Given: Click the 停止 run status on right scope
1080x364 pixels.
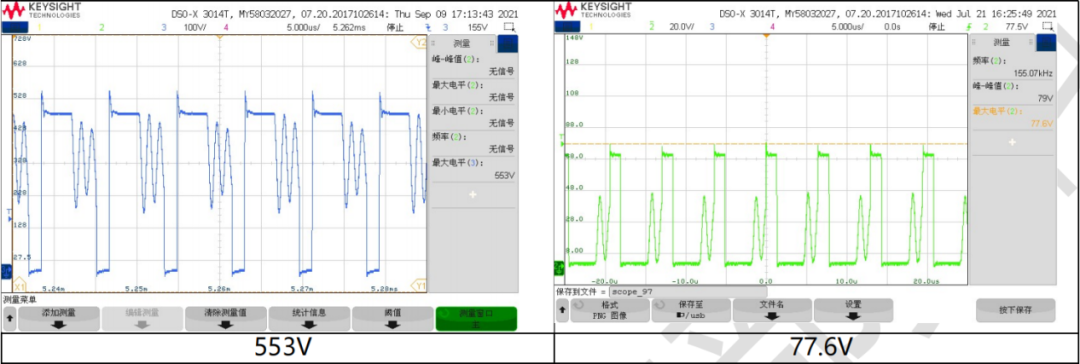Looking at the screenshot, I should tap(937, 27).
